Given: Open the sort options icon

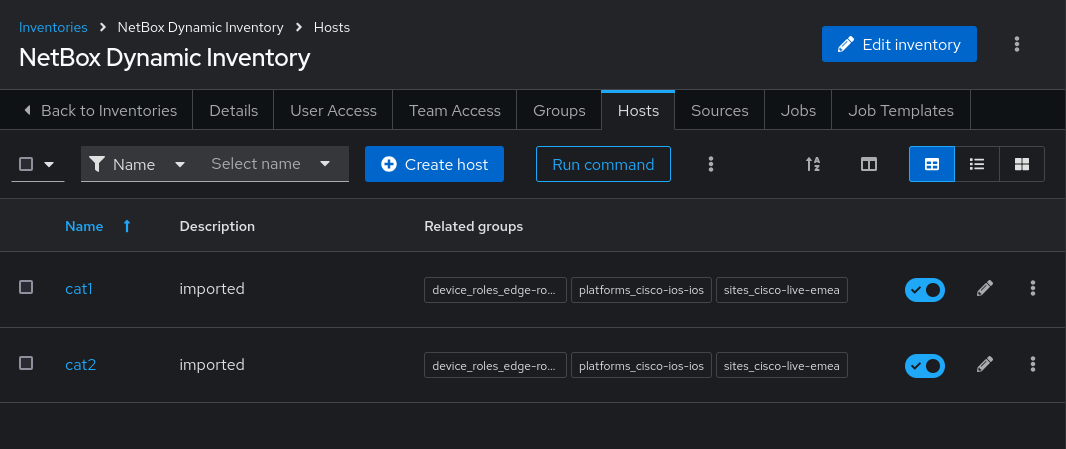Looking at the screenshot, I should [x=812, y=164].
